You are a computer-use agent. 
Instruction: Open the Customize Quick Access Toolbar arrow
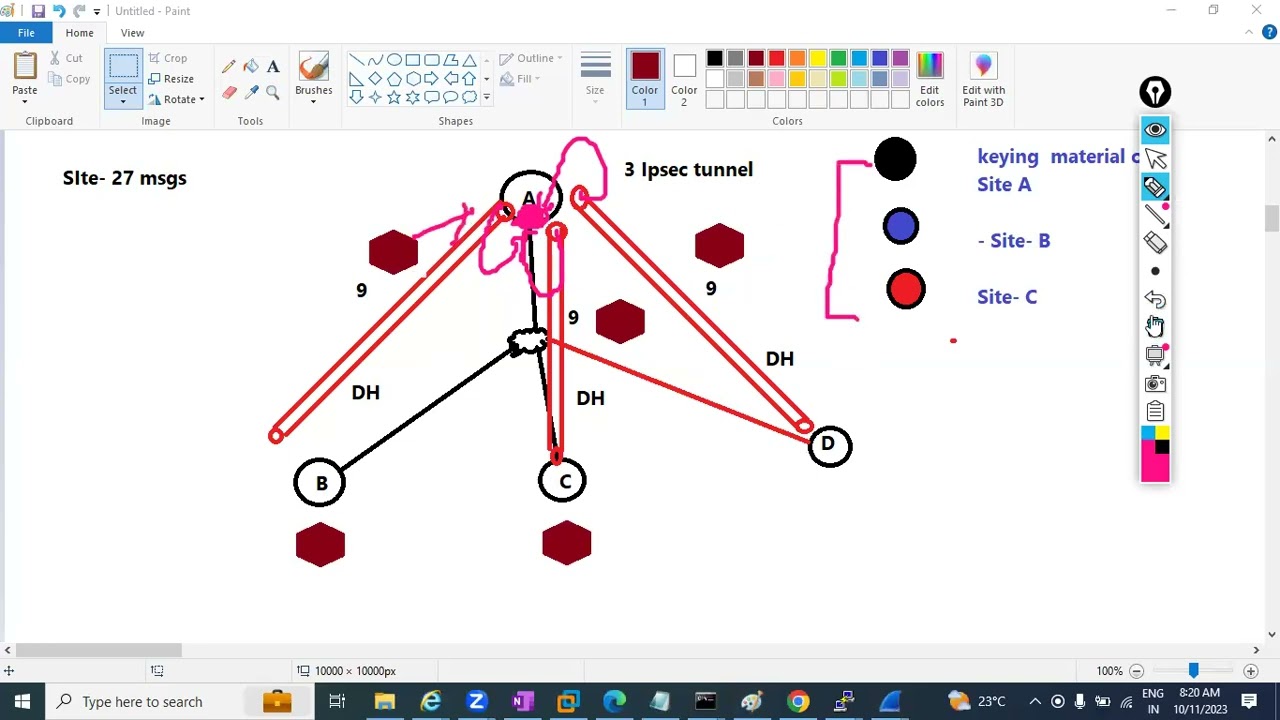[97, 11]
